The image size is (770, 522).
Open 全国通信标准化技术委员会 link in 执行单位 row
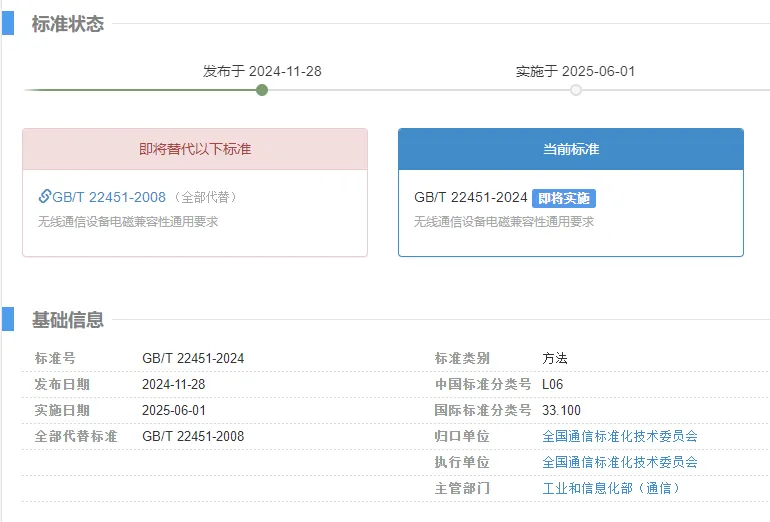click(x=619, y=462)
